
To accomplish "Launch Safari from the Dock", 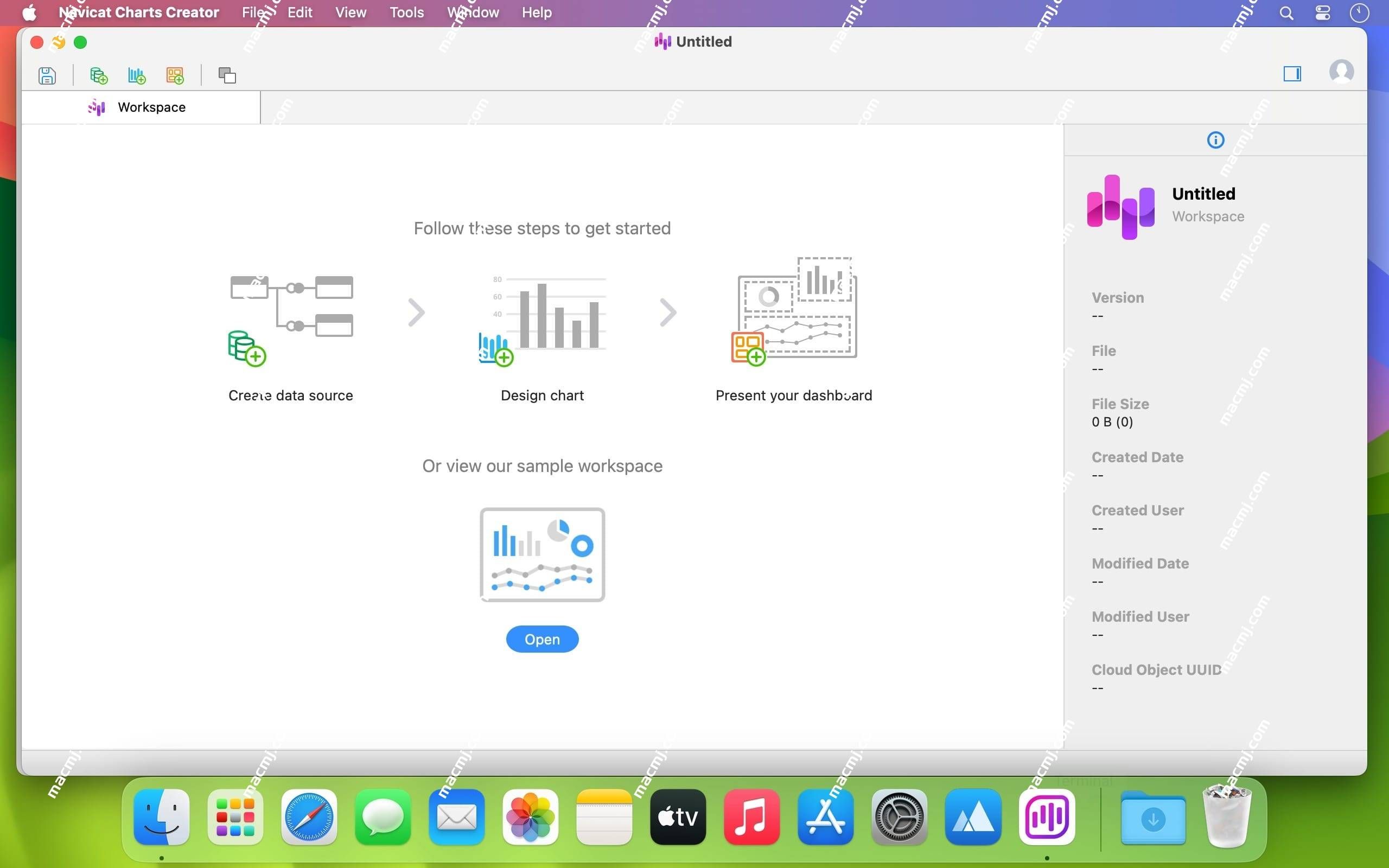I will [x=309, y=816].
